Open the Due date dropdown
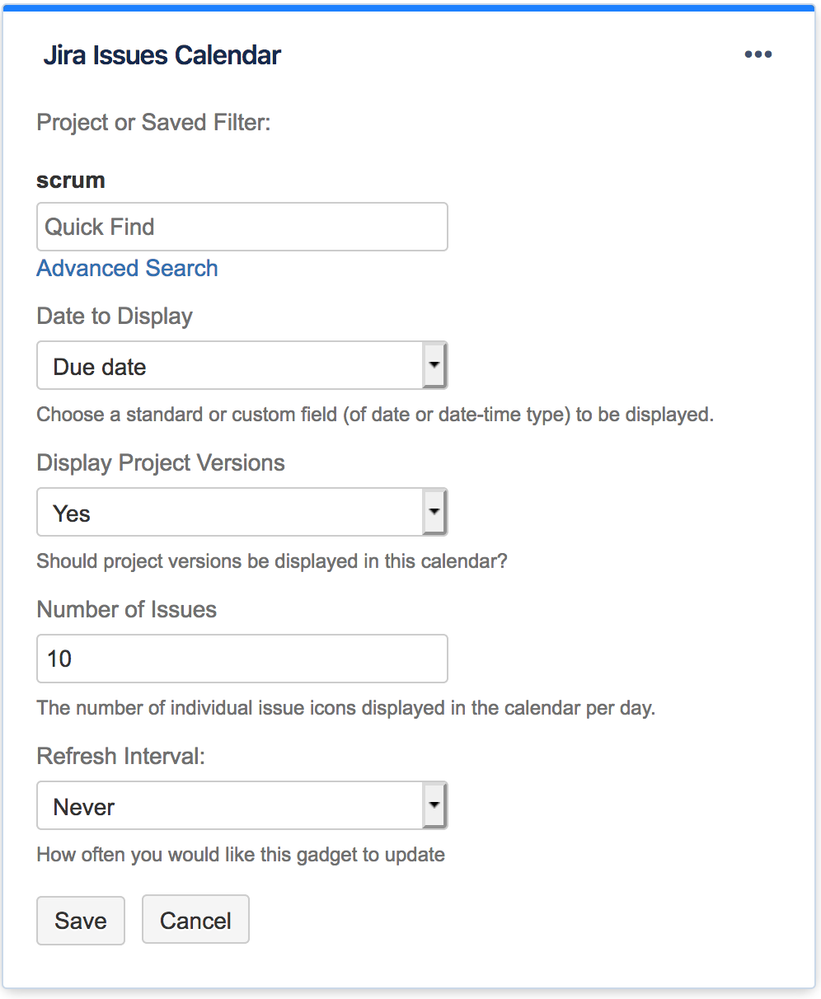The height and width of the screenshot is (999, 821). [x=241, y=366]
